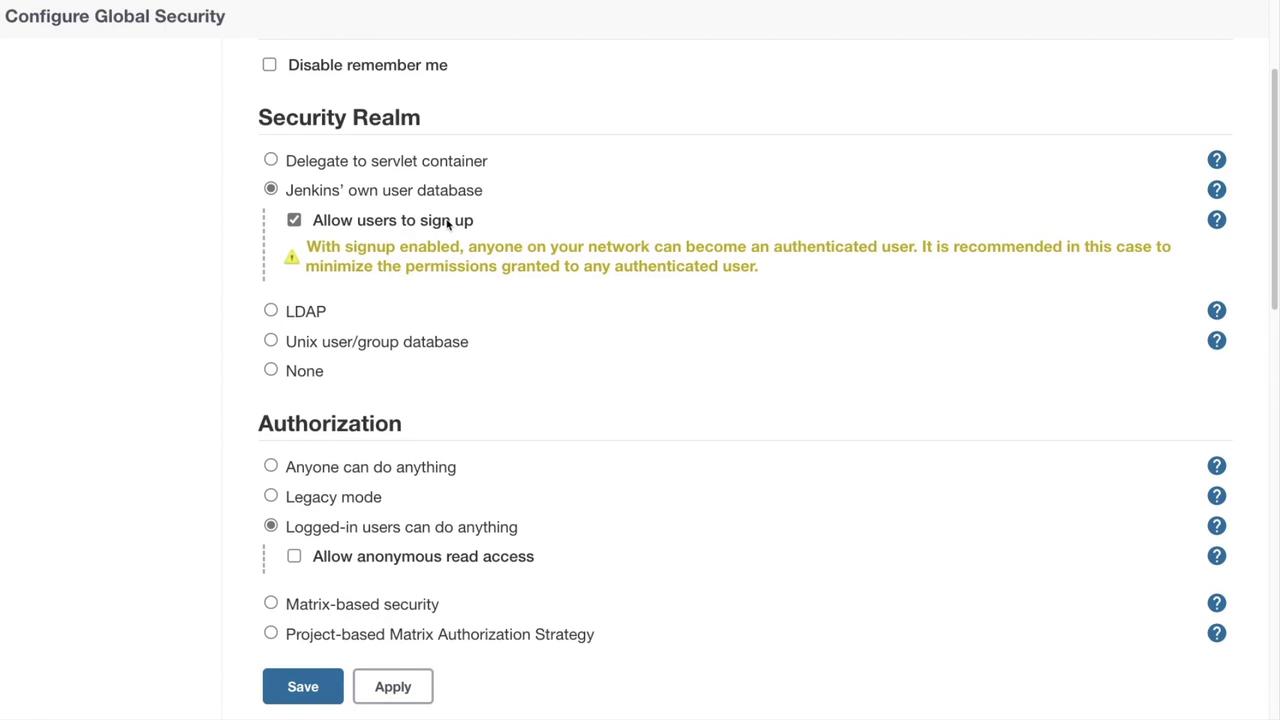Choose Matrix-based security authorization
Image resolution: width=1280 pixels, height=720 pixels.
pos(271,603)
